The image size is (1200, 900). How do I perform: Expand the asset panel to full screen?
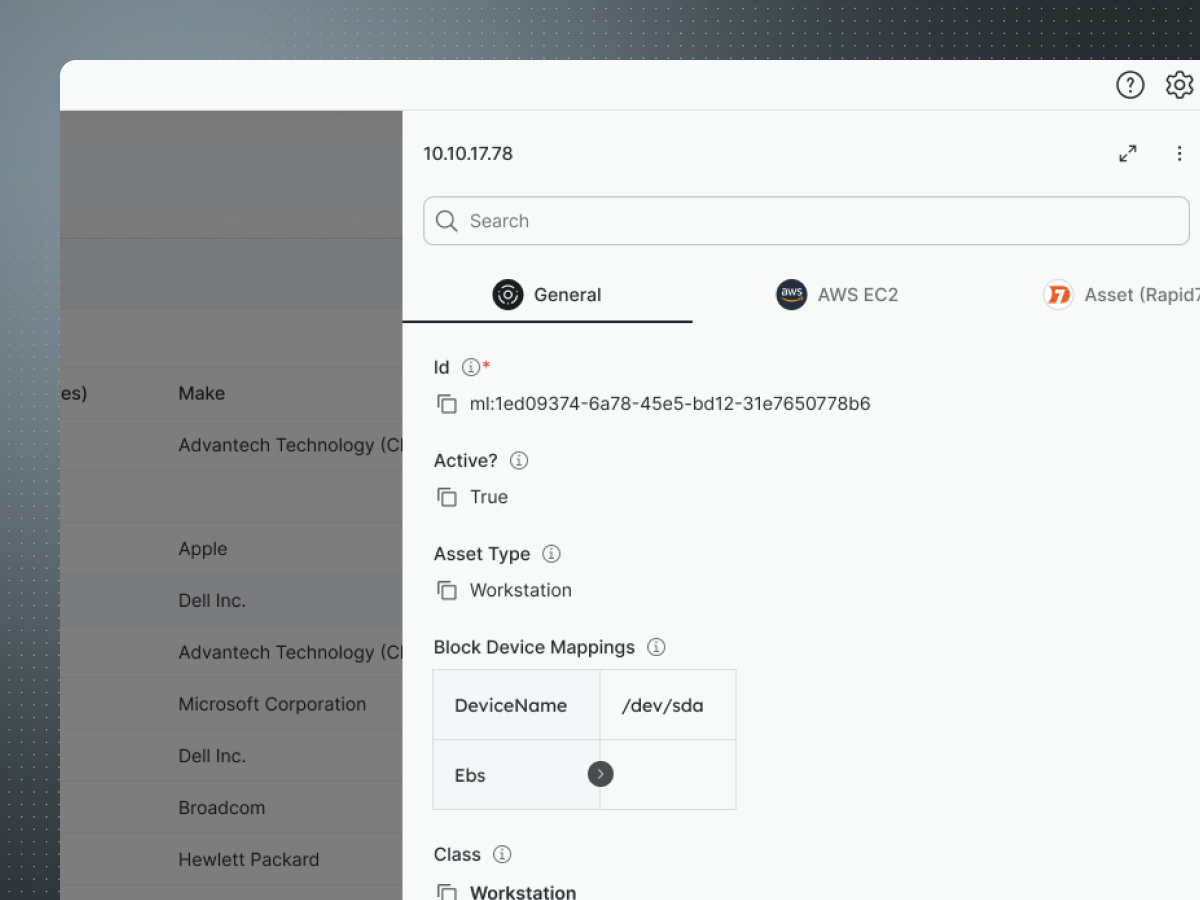[x=1128, y=154]
